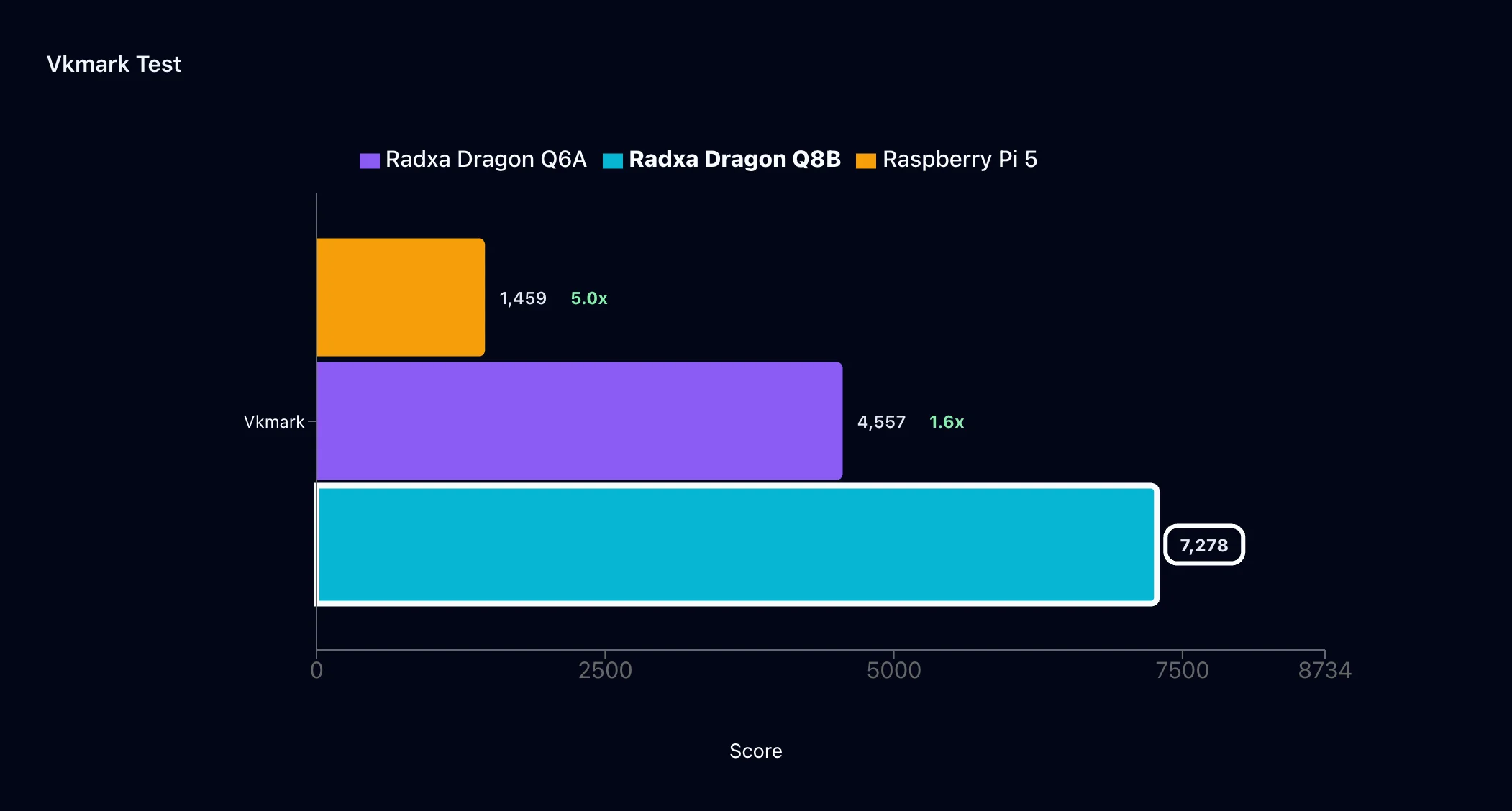
Task: Select the purple Radxa Dragon Q6A bar
Action: pos(580,421)
